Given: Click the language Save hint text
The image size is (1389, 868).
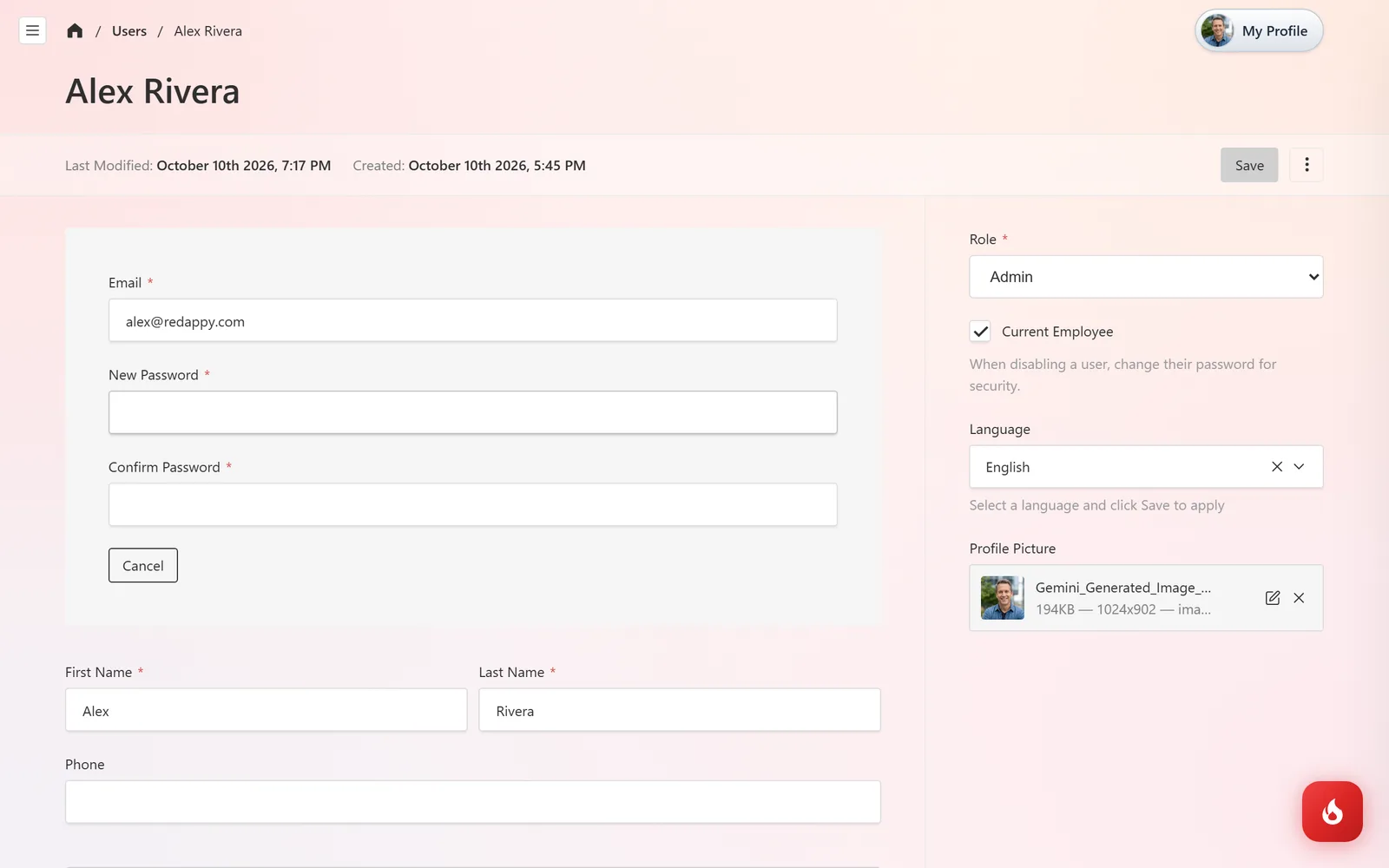Looking at the screenshot, I should click(1097, 505).
